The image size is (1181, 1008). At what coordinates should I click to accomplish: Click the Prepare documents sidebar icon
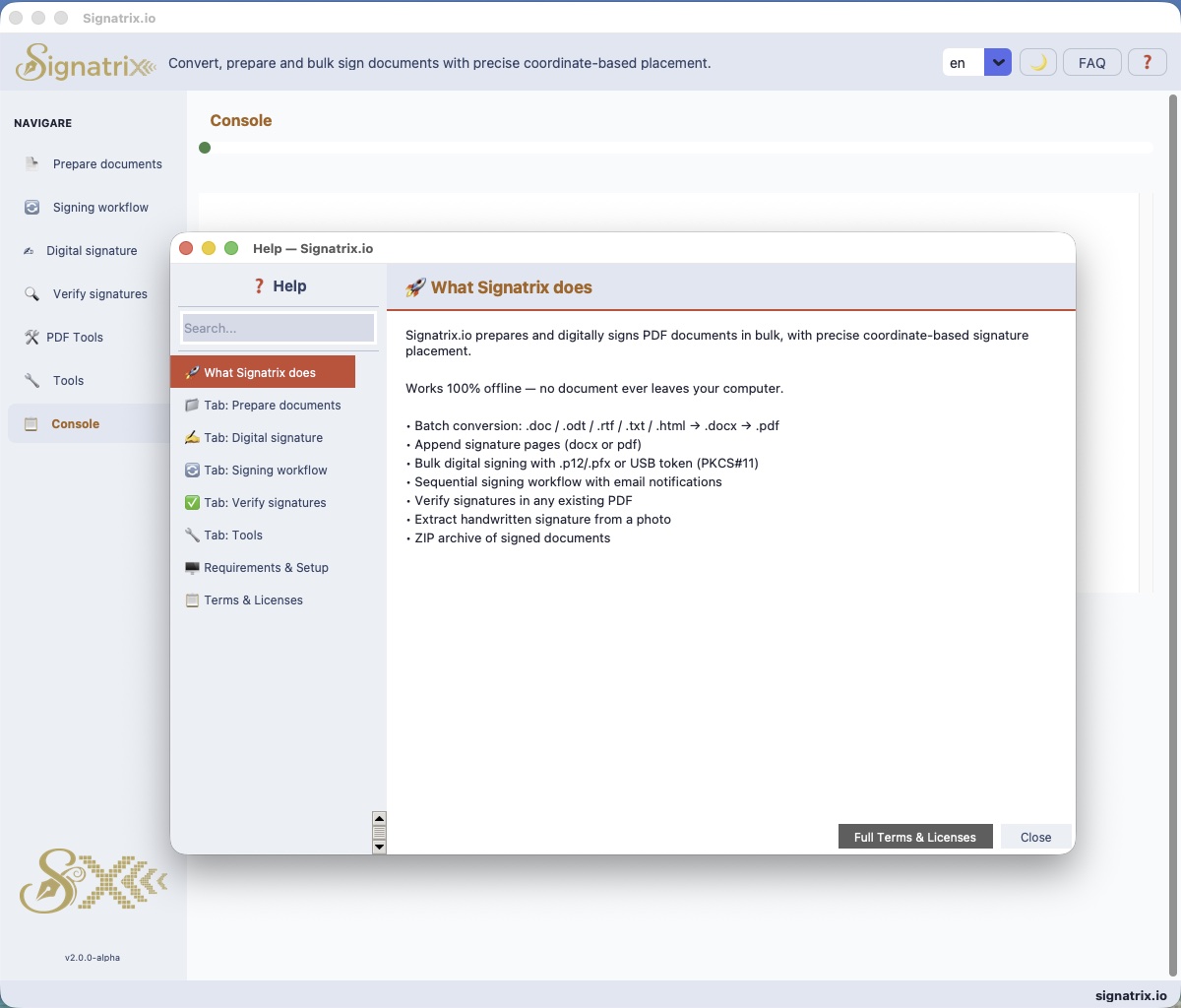32,164
